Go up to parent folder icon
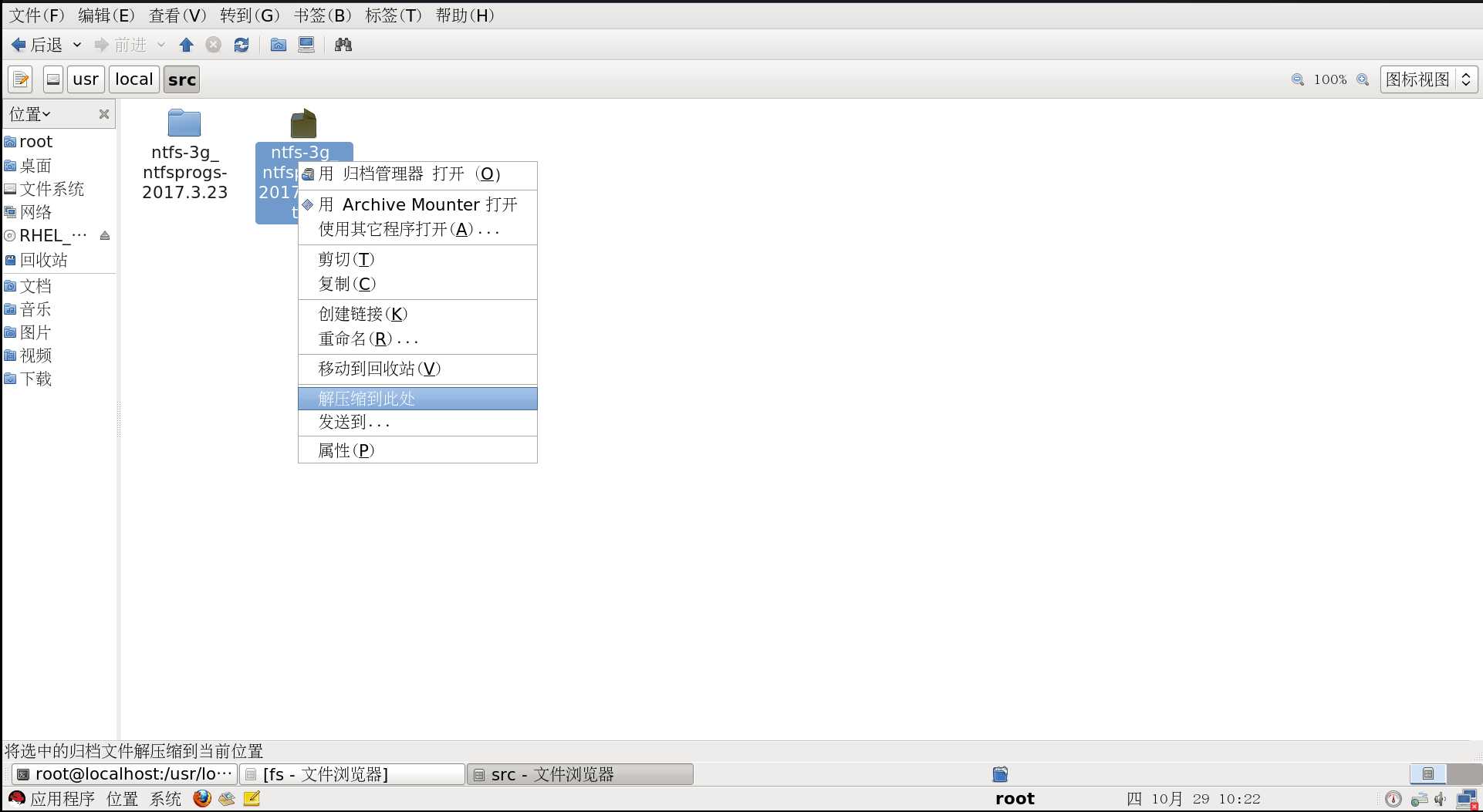Viewport: 1483px width, 812px height. pyautogui.click(x=186, y=45)
